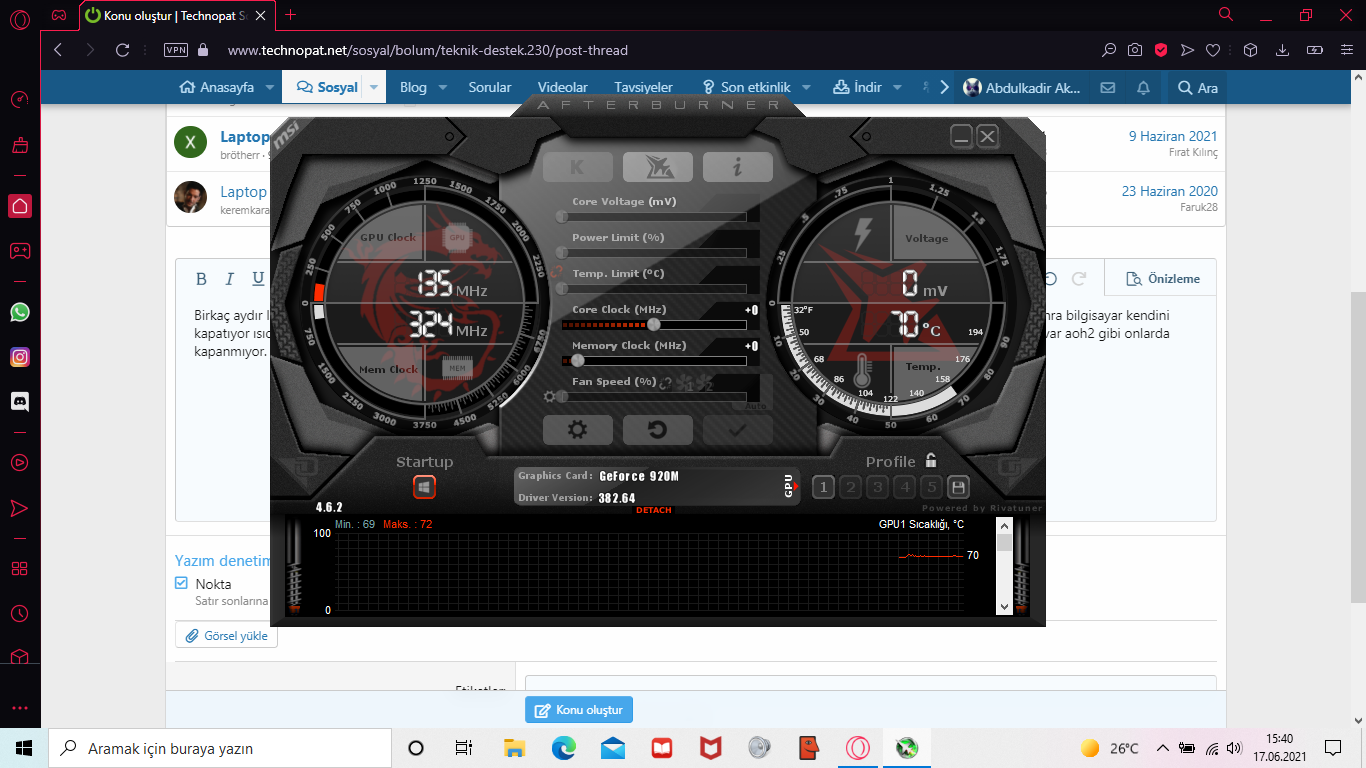
Task: Expand the Anasayfa menu dropdown arrow
Action: [x=270, y=87]
